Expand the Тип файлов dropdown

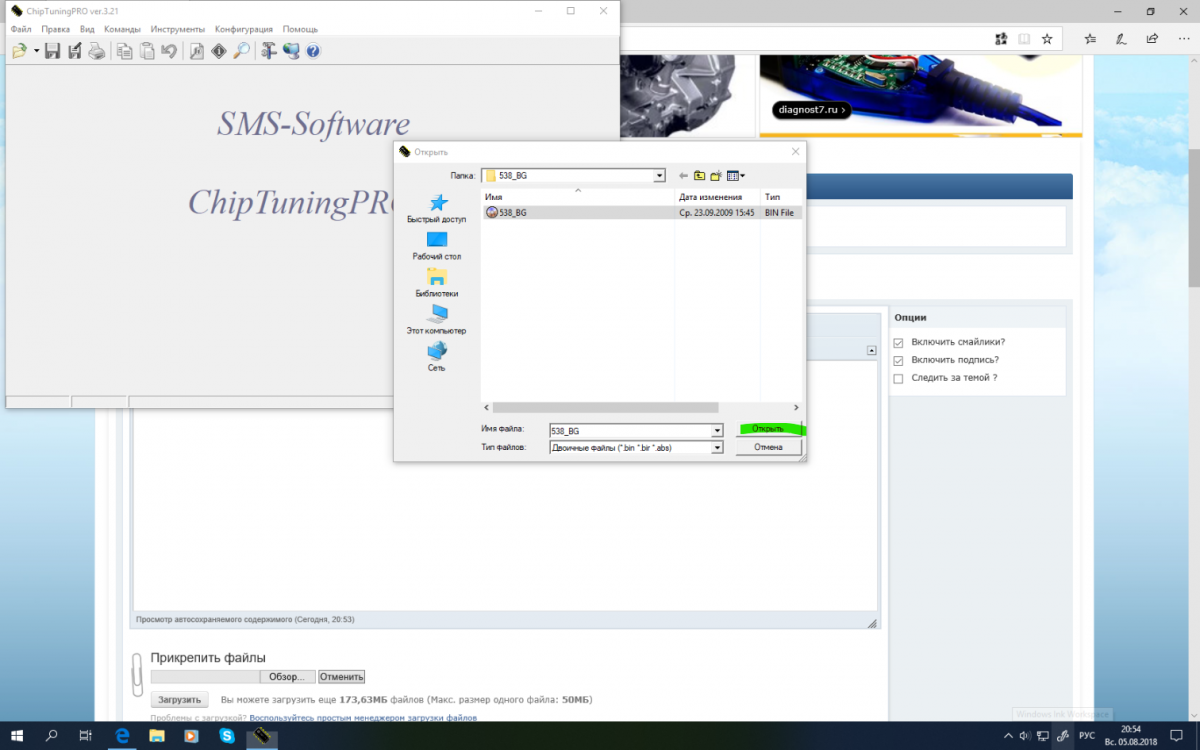[x=717, y=448]
